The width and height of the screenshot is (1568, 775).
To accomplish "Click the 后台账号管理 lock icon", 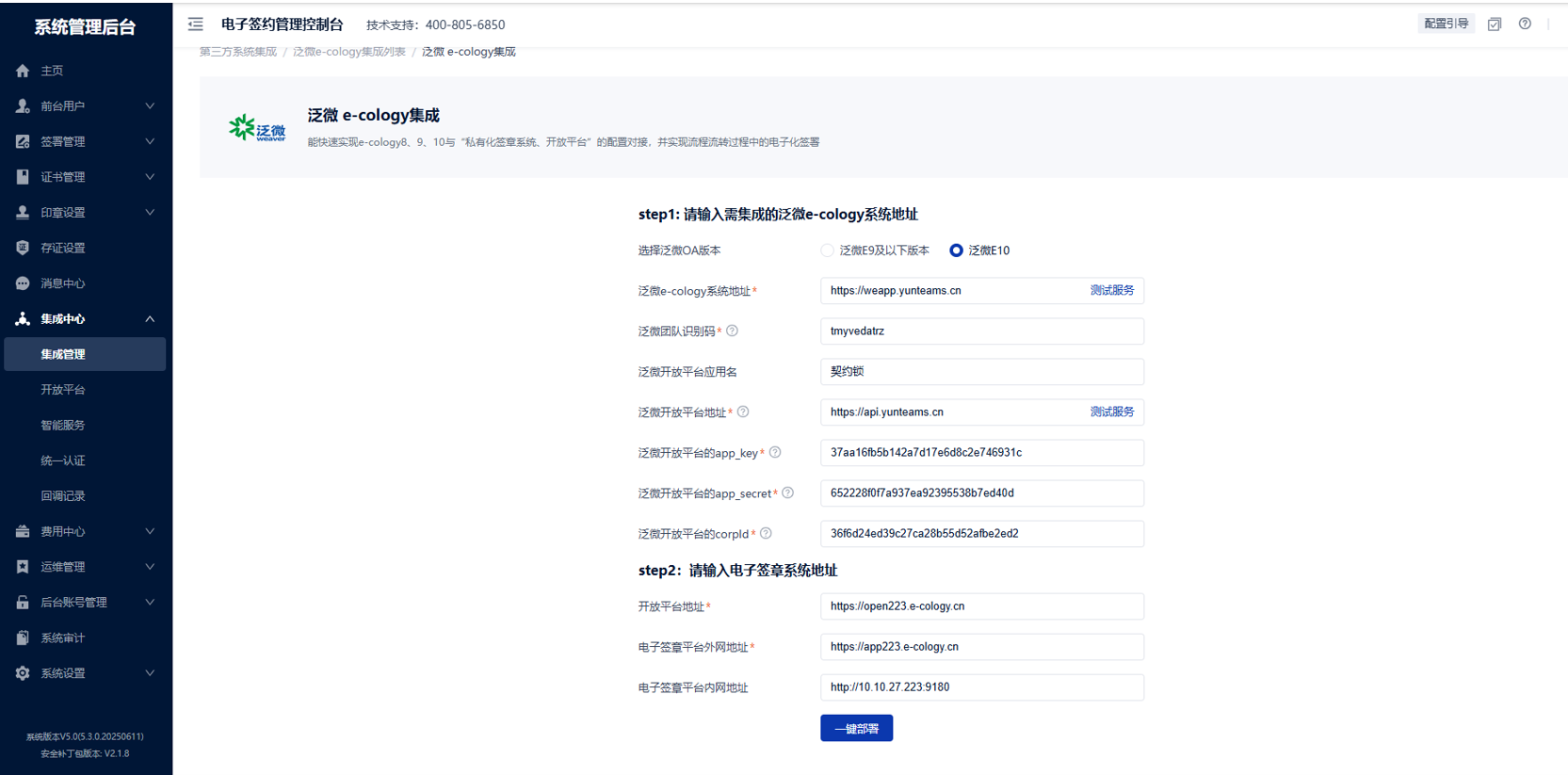I will 23,603.
